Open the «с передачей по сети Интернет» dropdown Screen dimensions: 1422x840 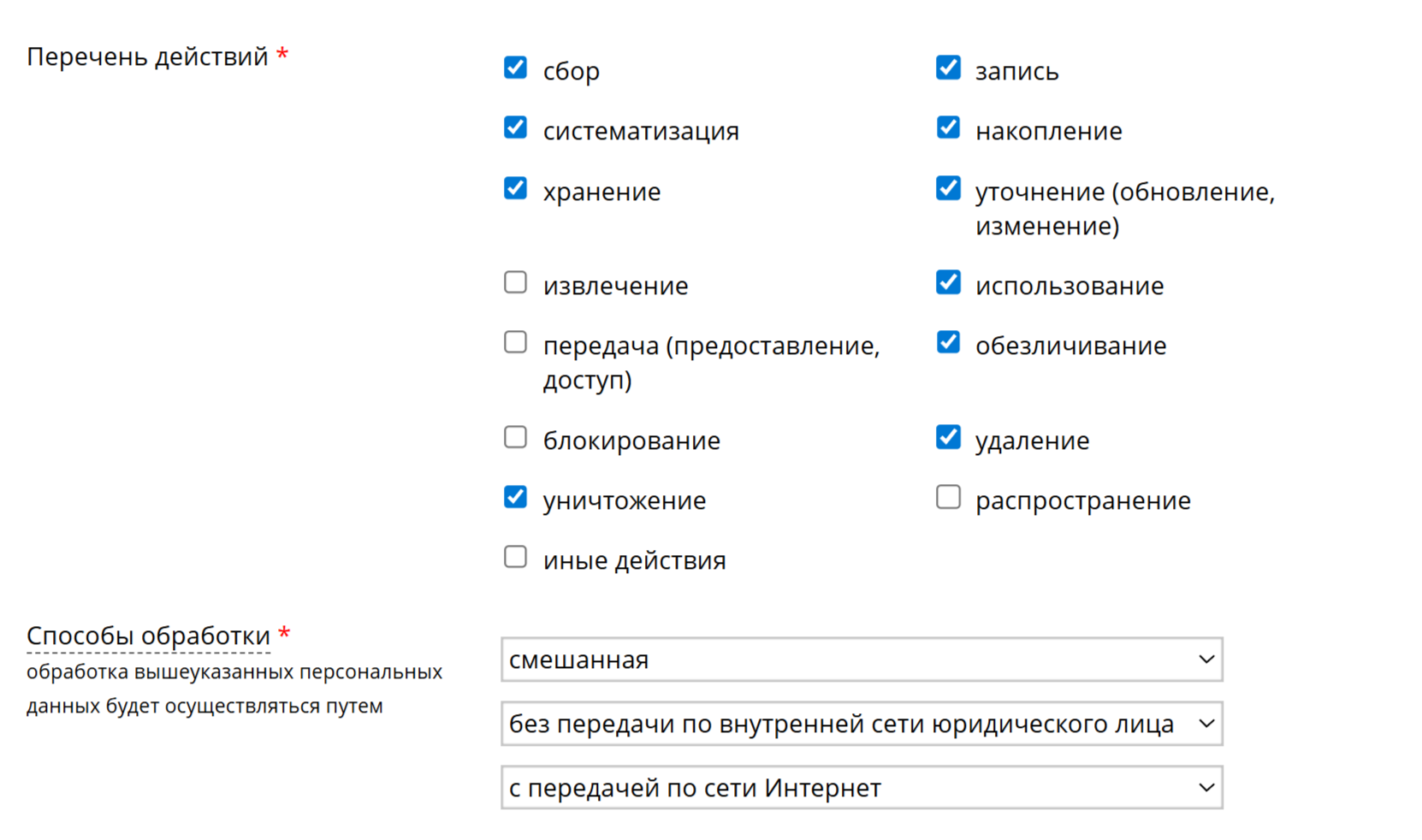(862, 787)
